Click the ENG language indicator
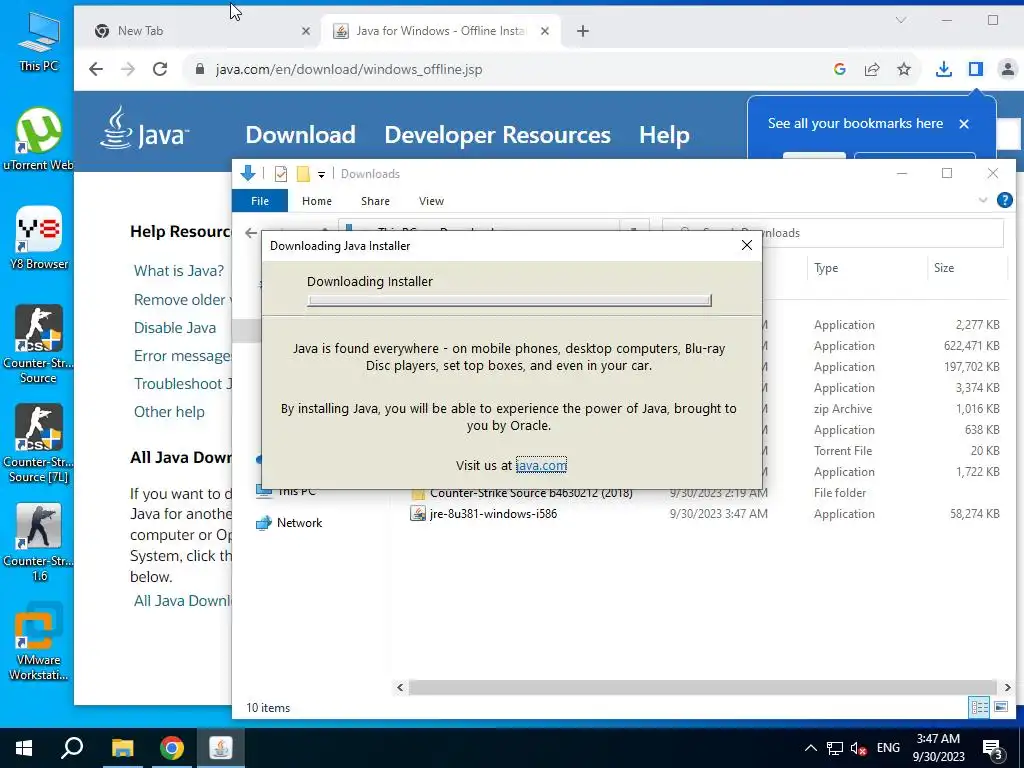The image size is (1024, 768). [x=888, y=748]
